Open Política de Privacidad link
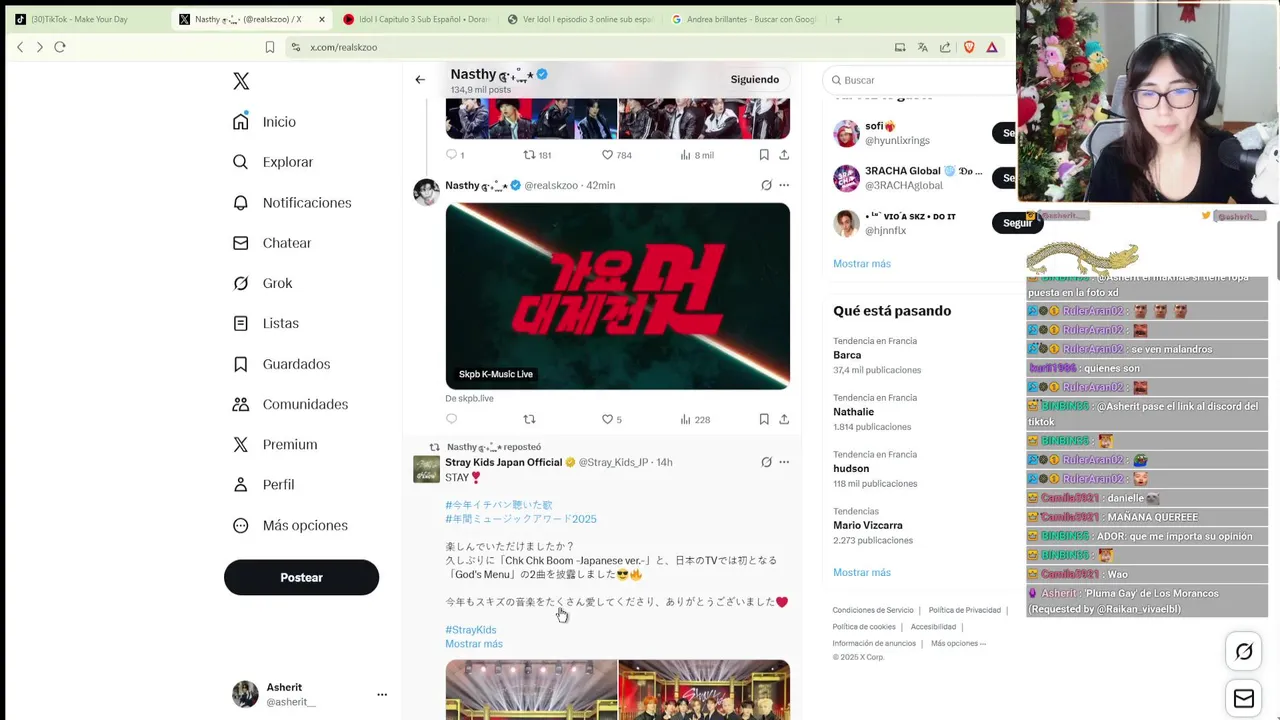The height and width of the screenshot is (720, 1280). (x=964, y=610)
